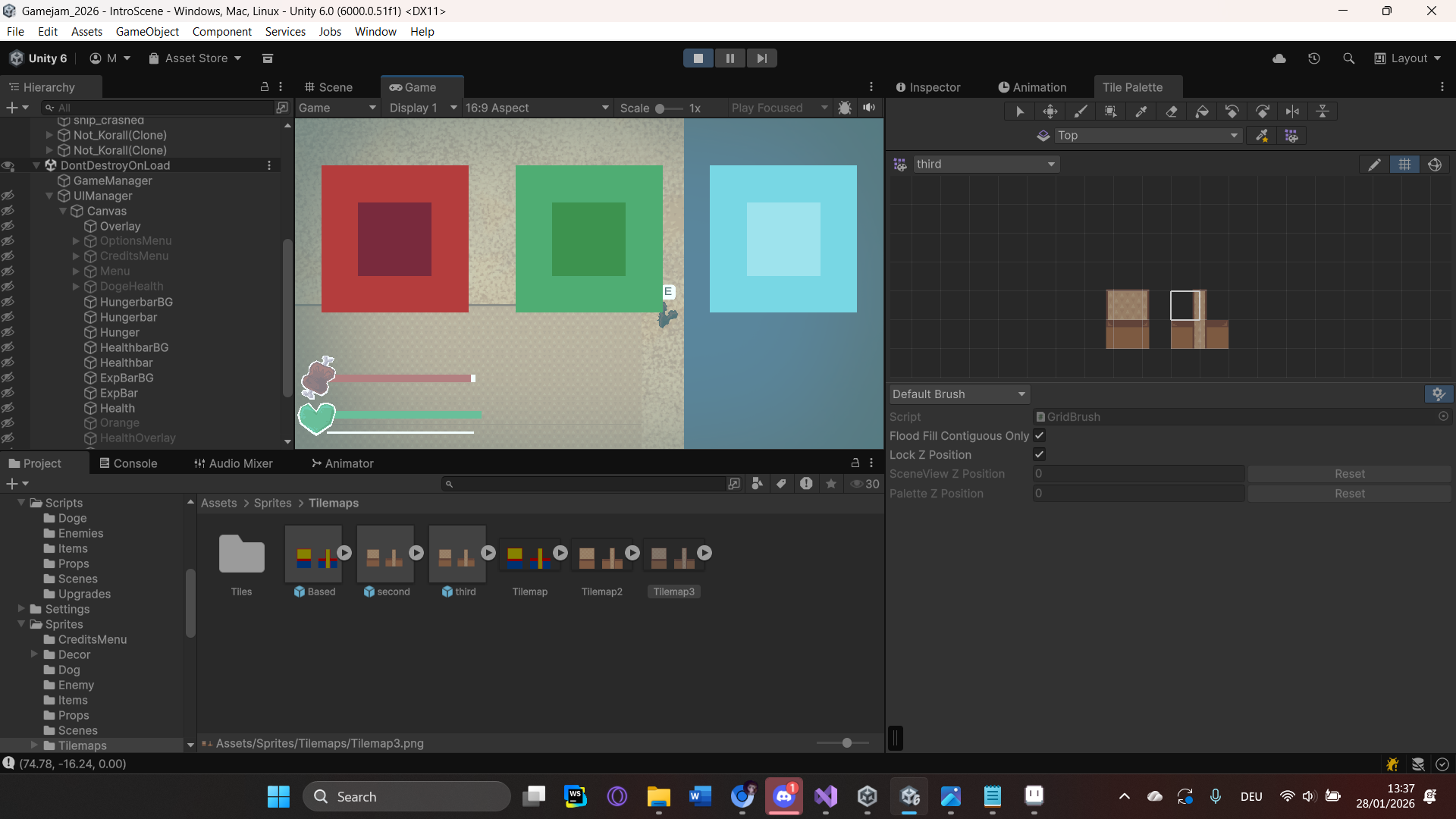This screenshot has width=1456, height=819.
Task: Toggle visibility of DontDestroyOnLoad scene
Action: point(8,165)
